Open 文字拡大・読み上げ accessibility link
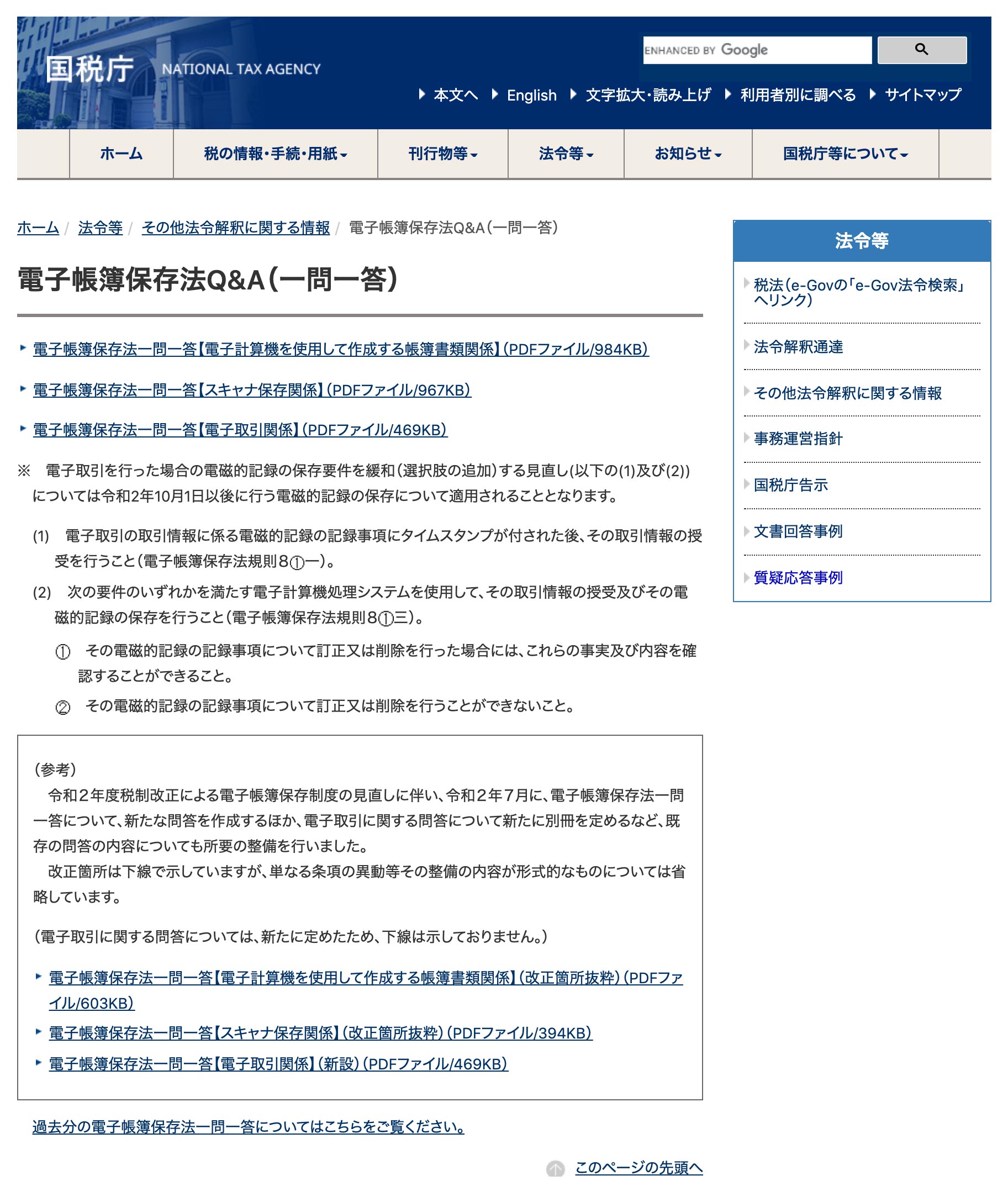The height and width of the screenshot is (1202, 1008). [x=648, y=95]
